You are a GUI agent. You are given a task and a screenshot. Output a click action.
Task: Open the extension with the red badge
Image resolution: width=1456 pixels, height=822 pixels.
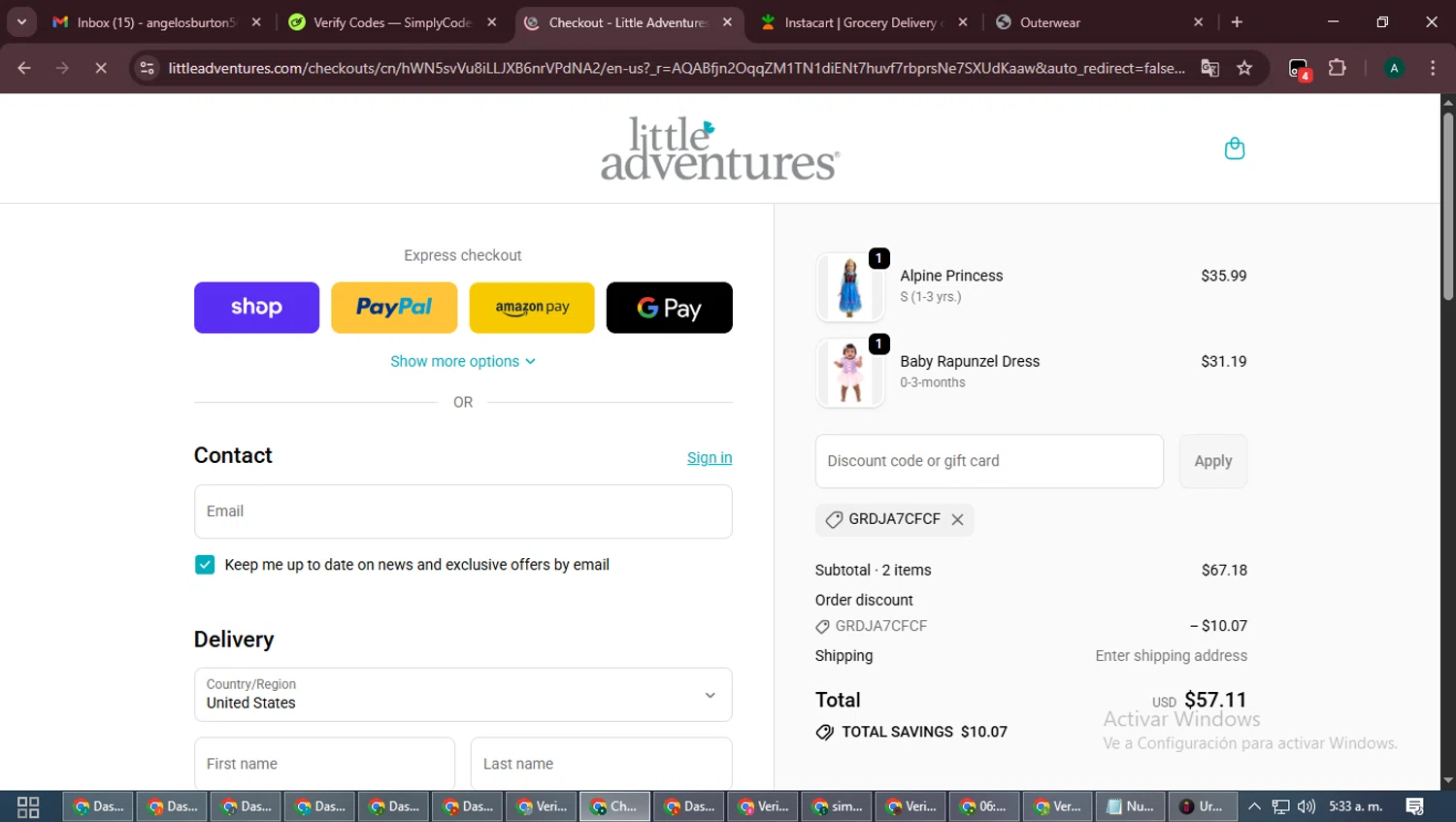tap(1299, 69)
